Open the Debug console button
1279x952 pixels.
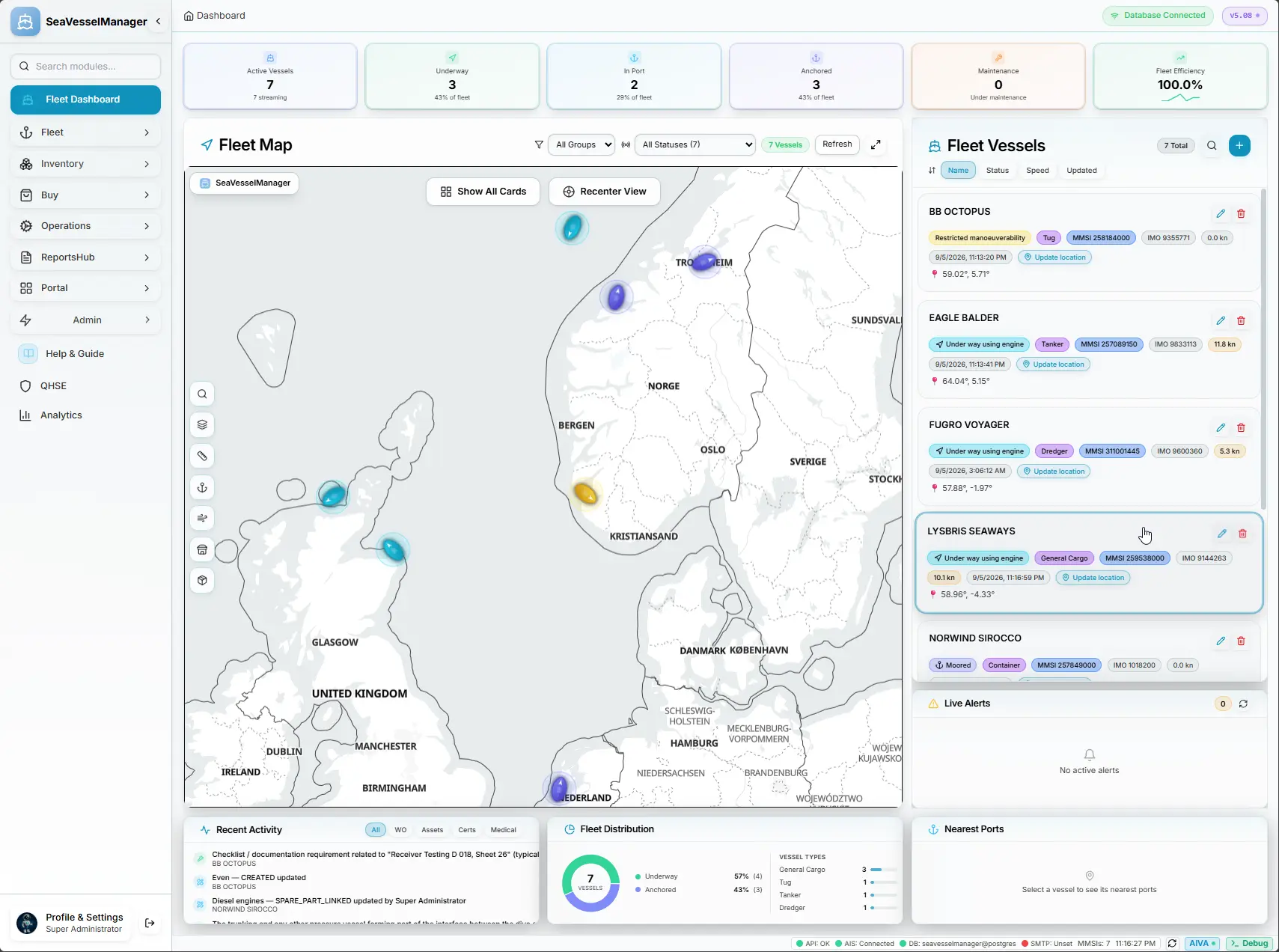coord(1249,944)
